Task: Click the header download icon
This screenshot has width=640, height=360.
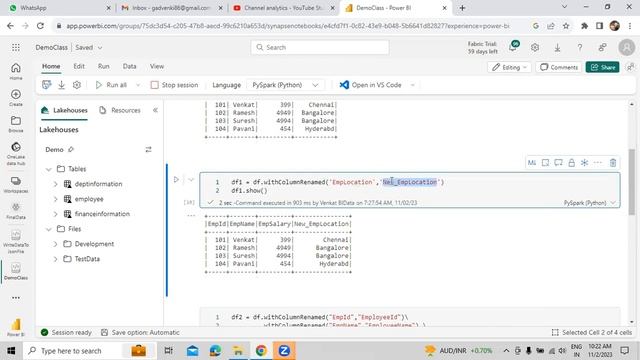Action: pos(557,47)
